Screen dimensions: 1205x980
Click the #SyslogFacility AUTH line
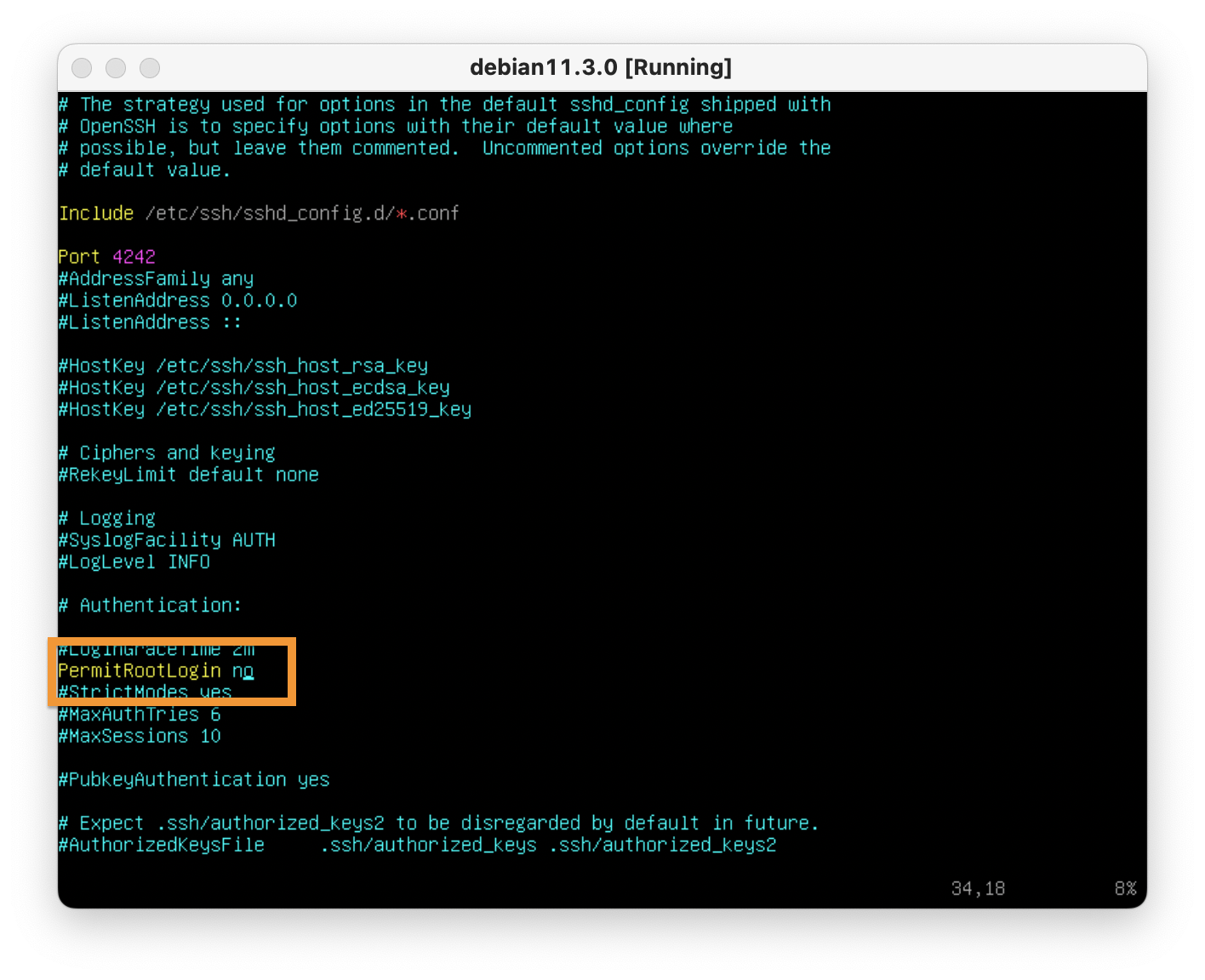(x=167, y=540)
